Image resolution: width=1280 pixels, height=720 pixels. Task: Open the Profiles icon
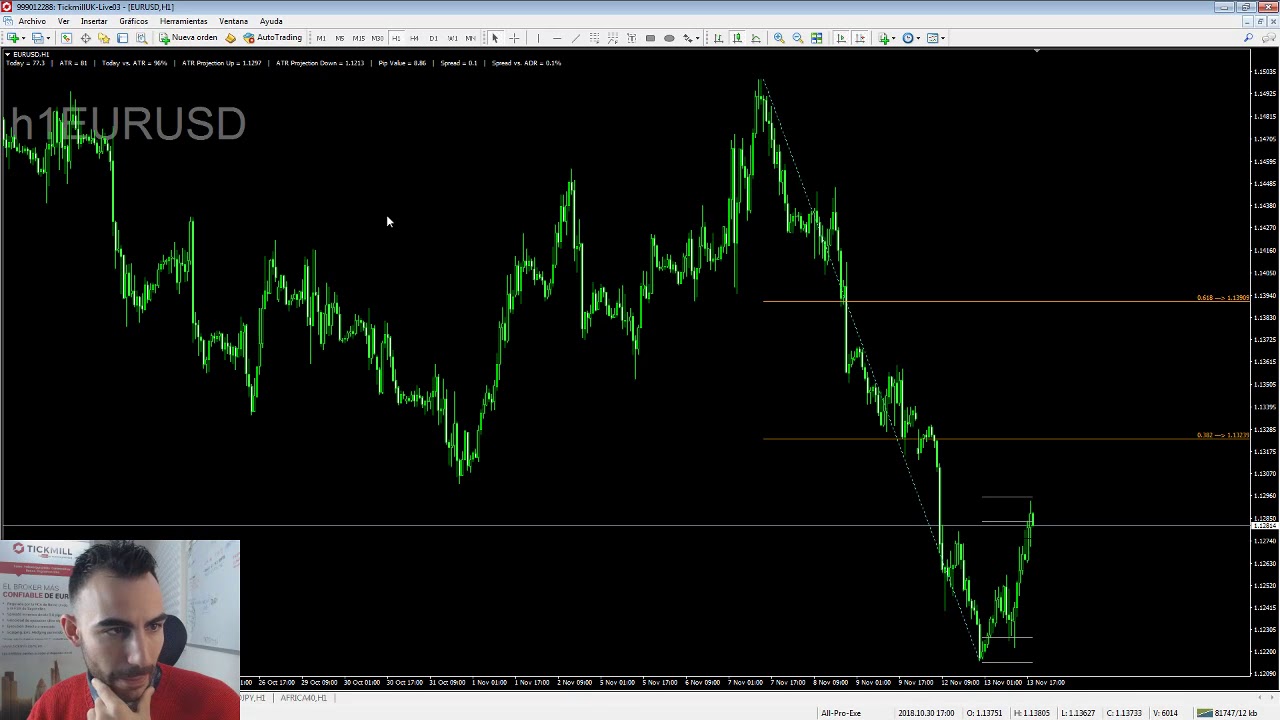click(37, 38)
